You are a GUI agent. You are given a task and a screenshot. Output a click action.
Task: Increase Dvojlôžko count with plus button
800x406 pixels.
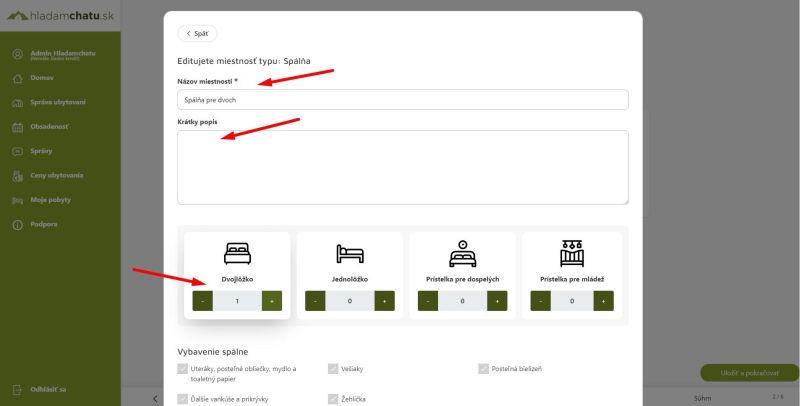tap(271, 301)
